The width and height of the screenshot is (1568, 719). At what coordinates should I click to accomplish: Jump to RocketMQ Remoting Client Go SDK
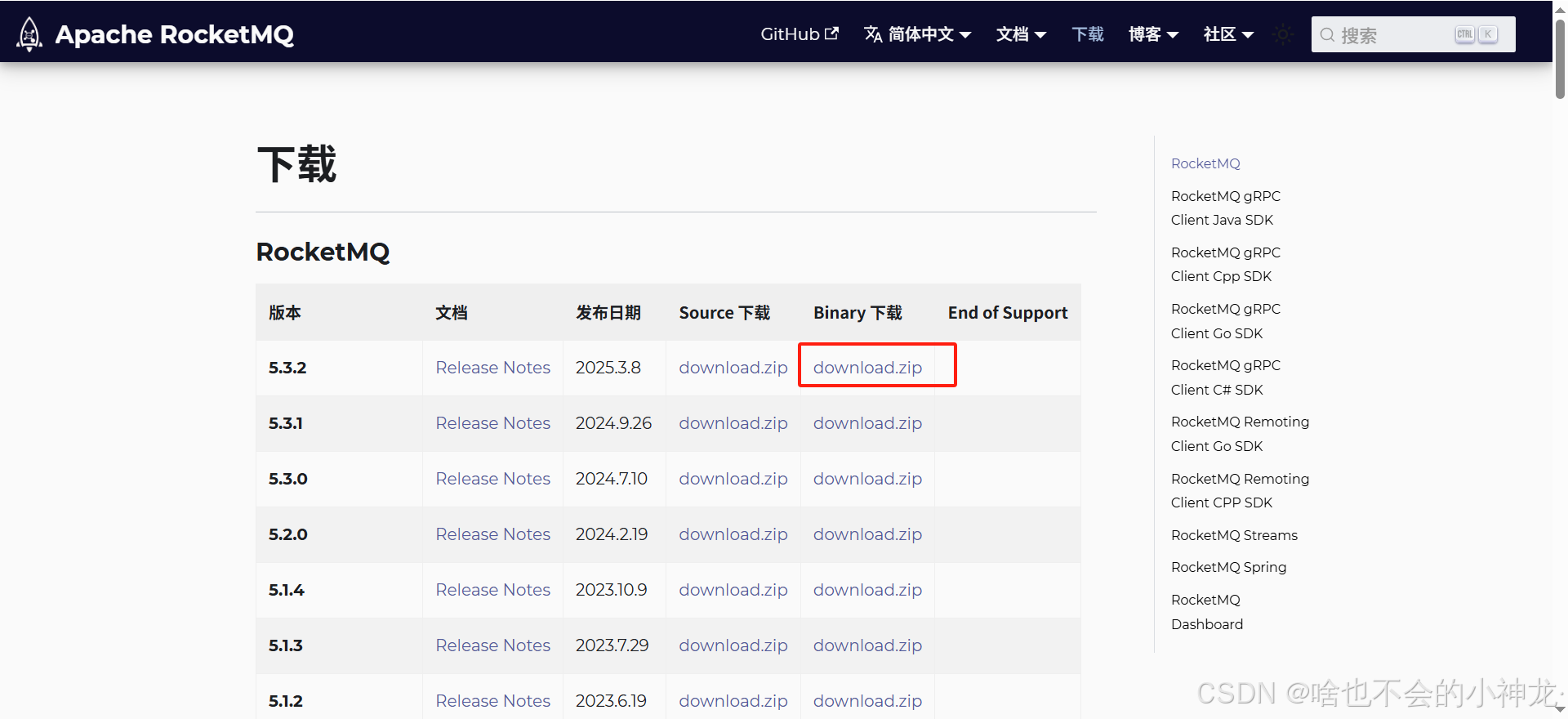click(x=1240, y=434)
